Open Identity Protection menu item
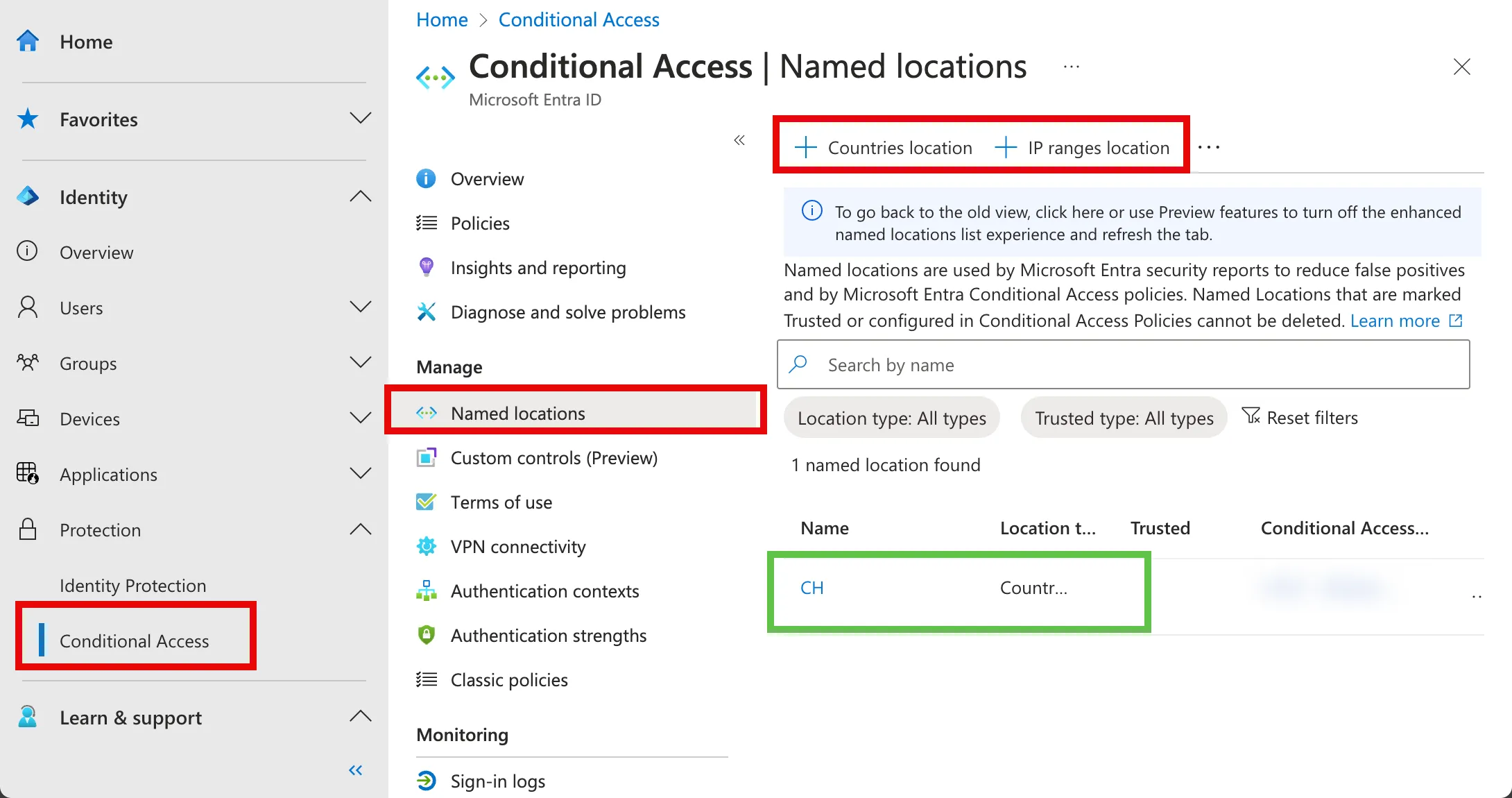 click(x=133, y=585)
